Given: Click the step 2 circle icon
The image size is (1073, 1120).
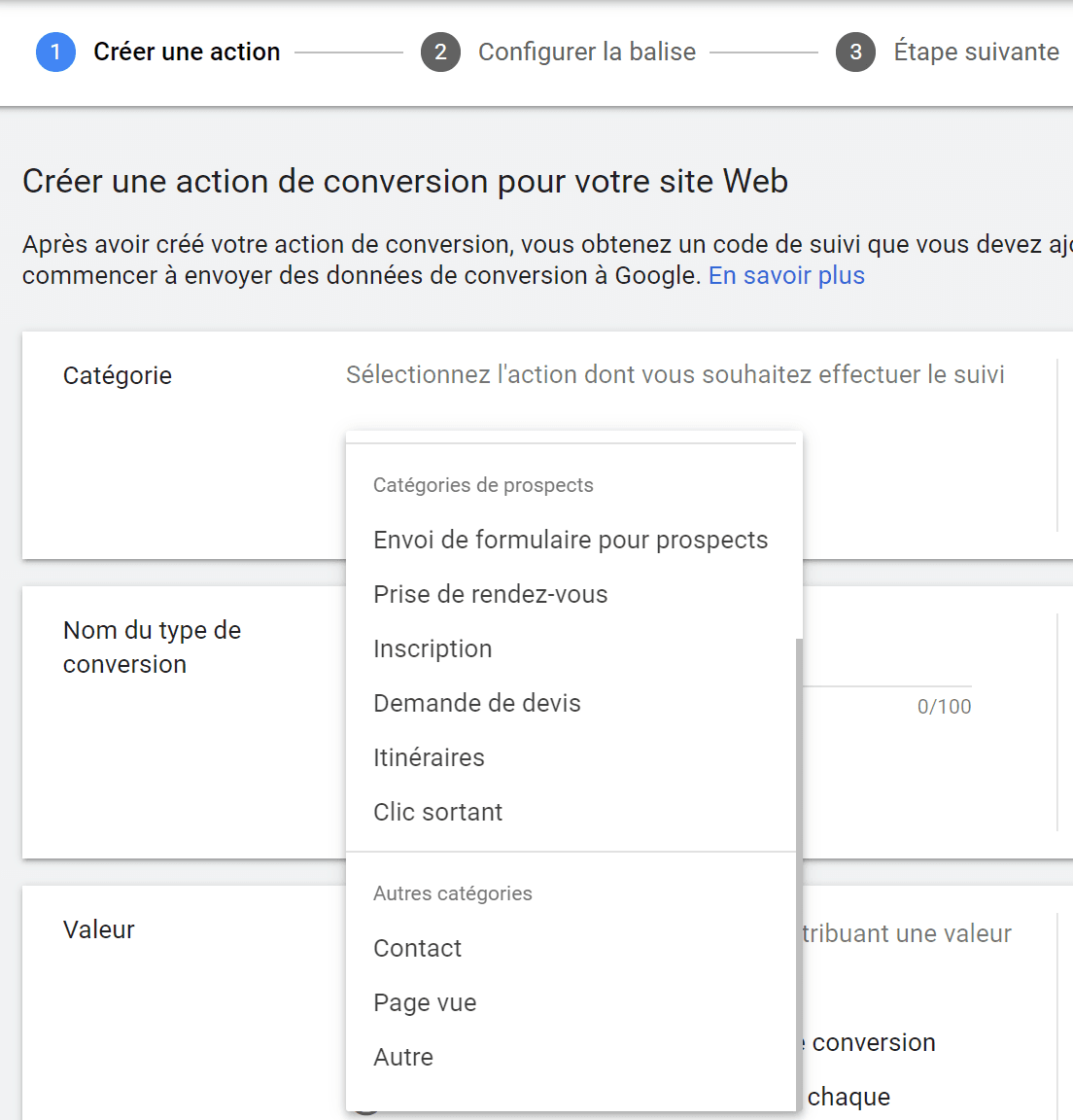Looking at the screenshot, I should point(440,52).
